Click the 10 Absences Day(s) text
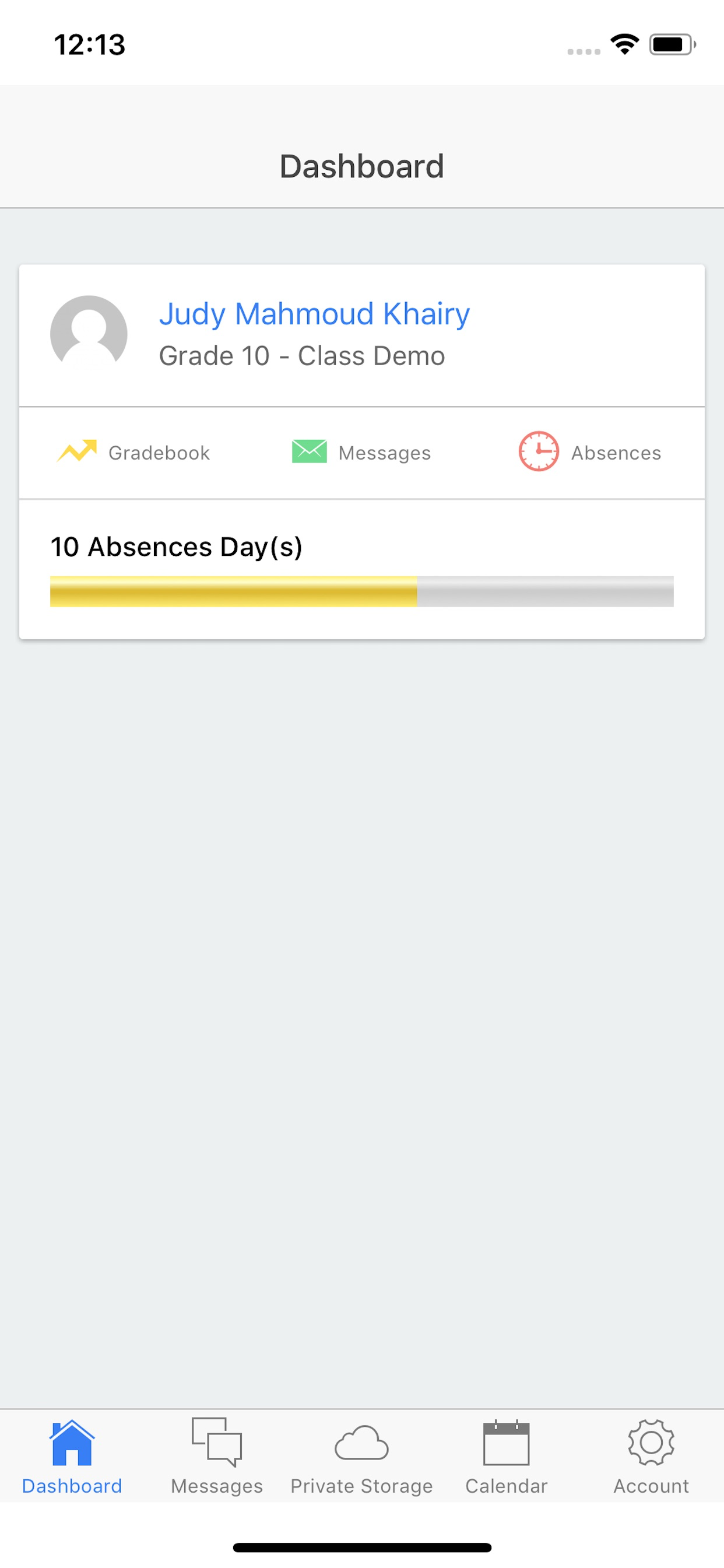The image size is (724, 1568). (177, 547)
